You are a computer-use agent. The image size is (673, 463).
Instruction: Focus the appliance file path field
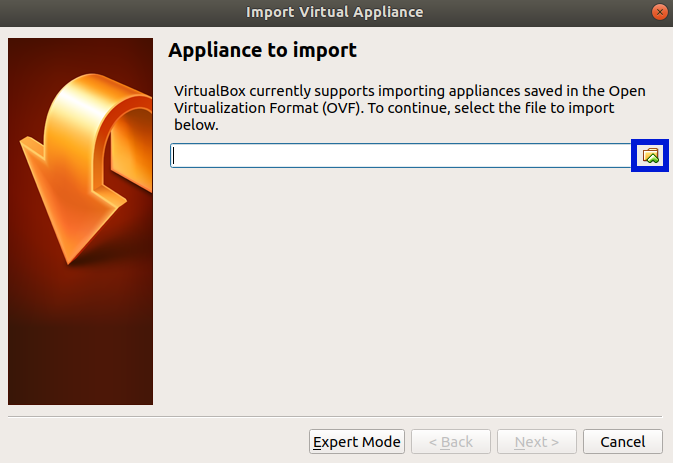(400, 155)
